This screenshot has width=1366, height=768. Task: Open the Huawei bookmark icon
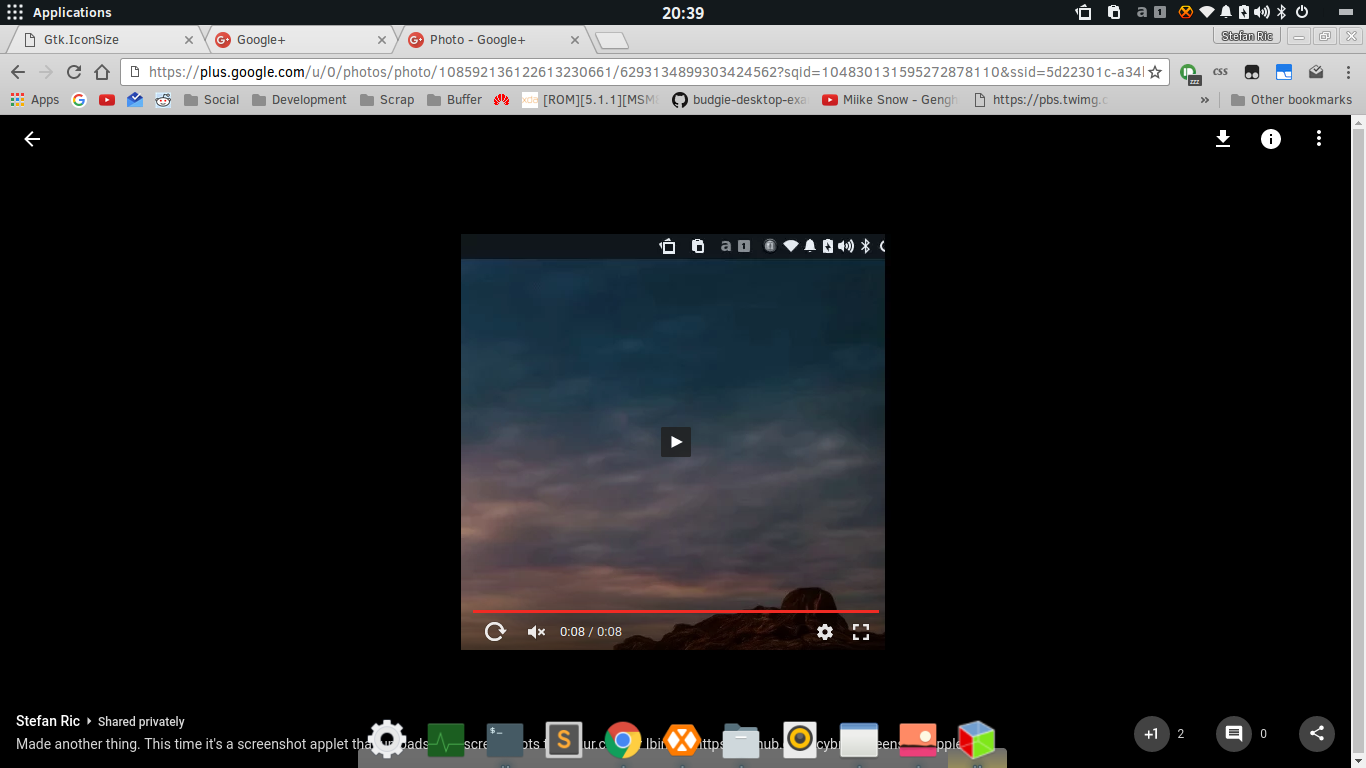tap(502, 100)
